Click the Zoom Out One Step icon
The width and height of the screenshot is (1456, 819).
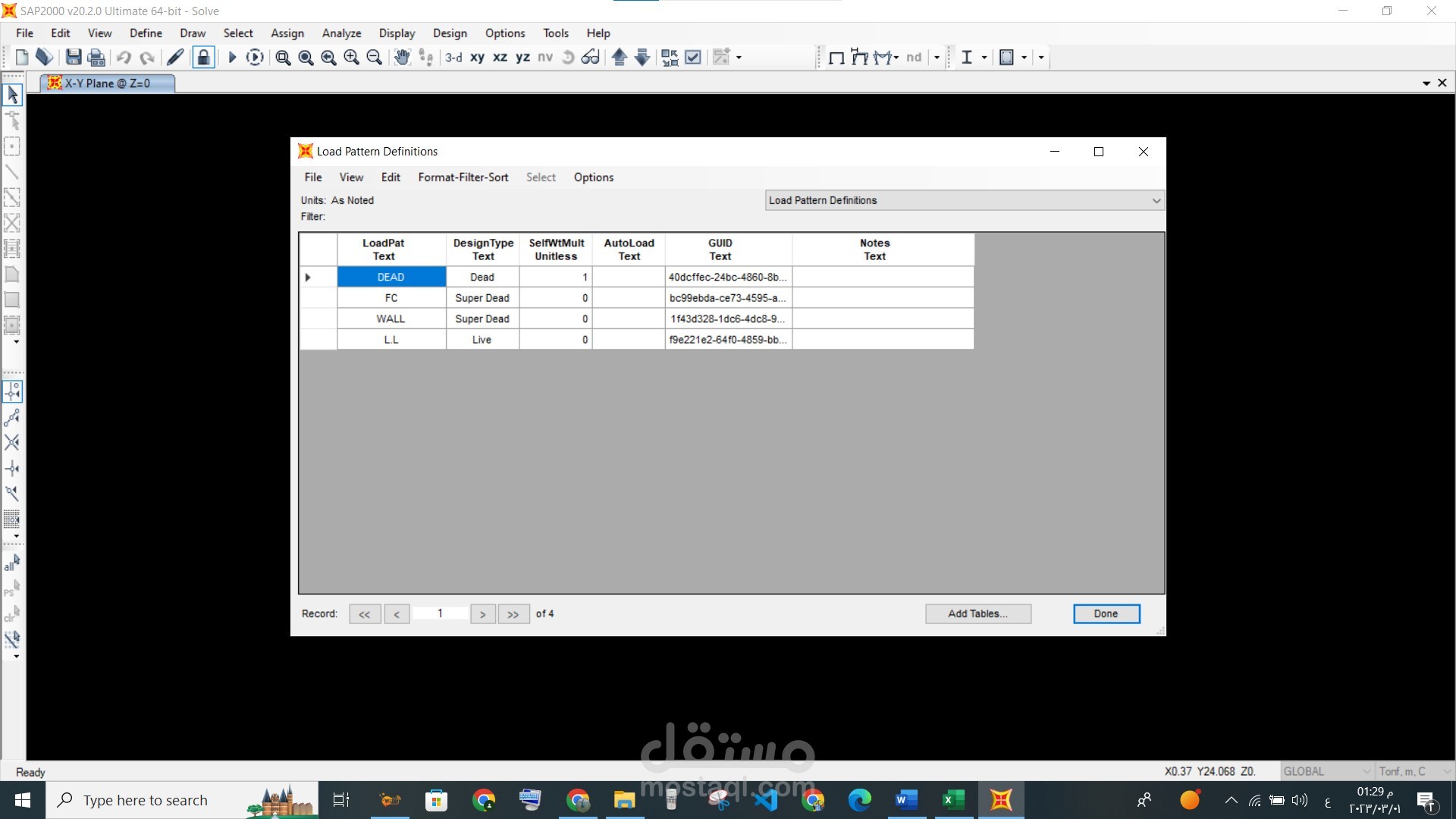374,58
